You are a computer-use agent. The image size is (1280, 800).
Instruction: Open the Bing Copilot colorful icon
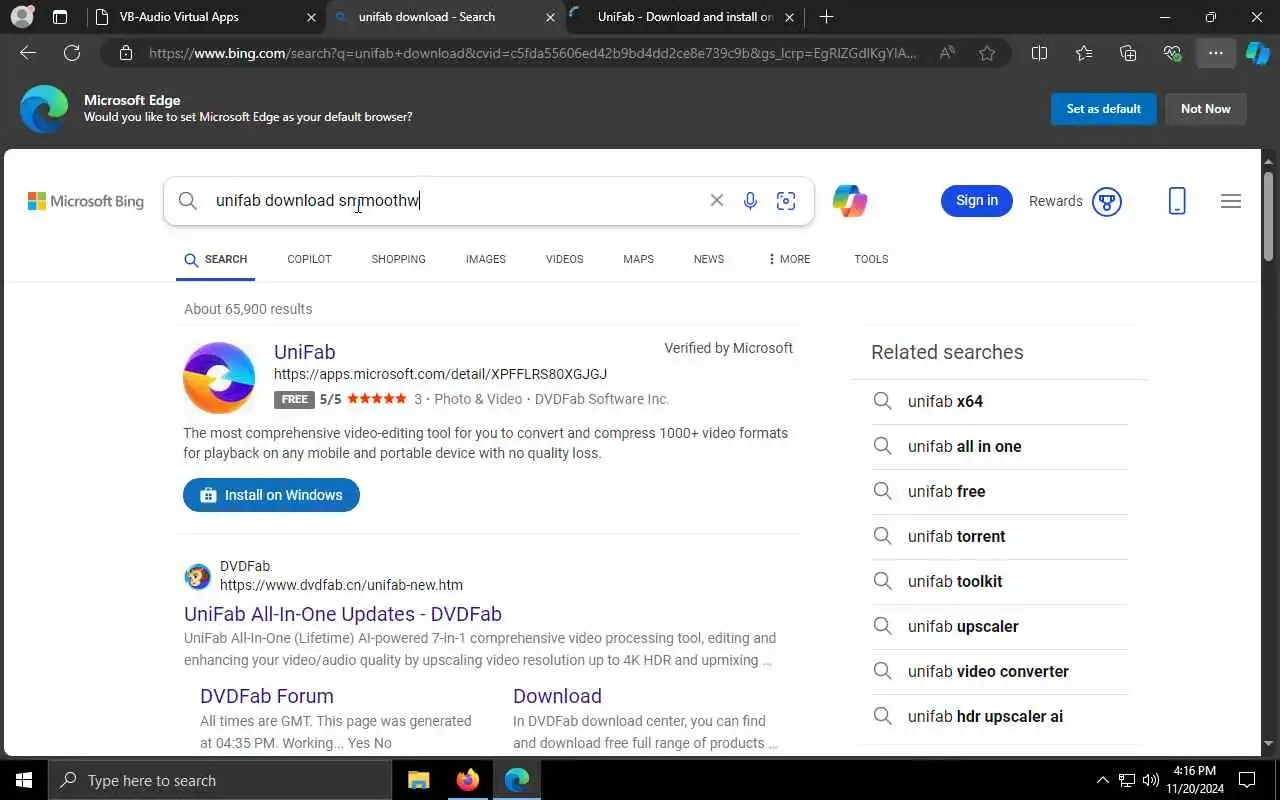click(850, 201)
